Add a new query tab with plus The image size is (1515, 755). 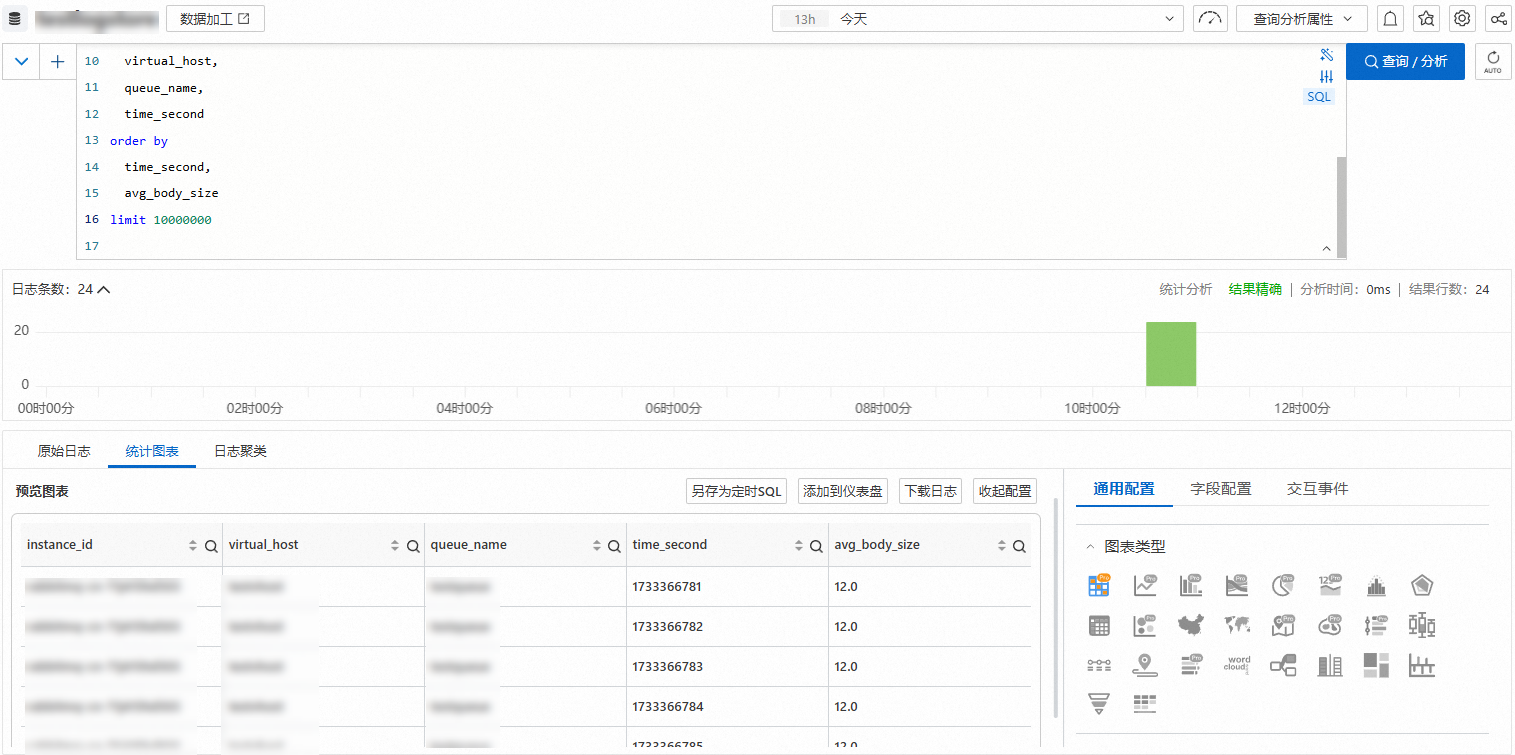tap(58, 62)
